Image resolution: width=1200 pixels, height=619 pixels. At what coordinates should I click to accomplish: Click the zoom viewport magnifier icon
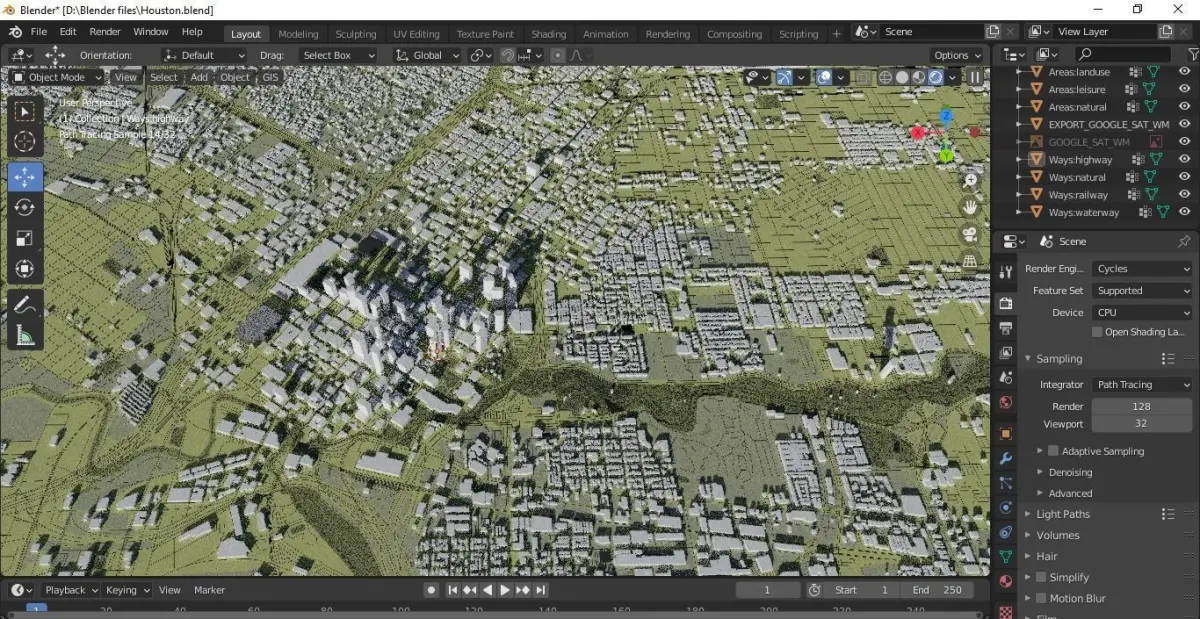tap(970, 180)
